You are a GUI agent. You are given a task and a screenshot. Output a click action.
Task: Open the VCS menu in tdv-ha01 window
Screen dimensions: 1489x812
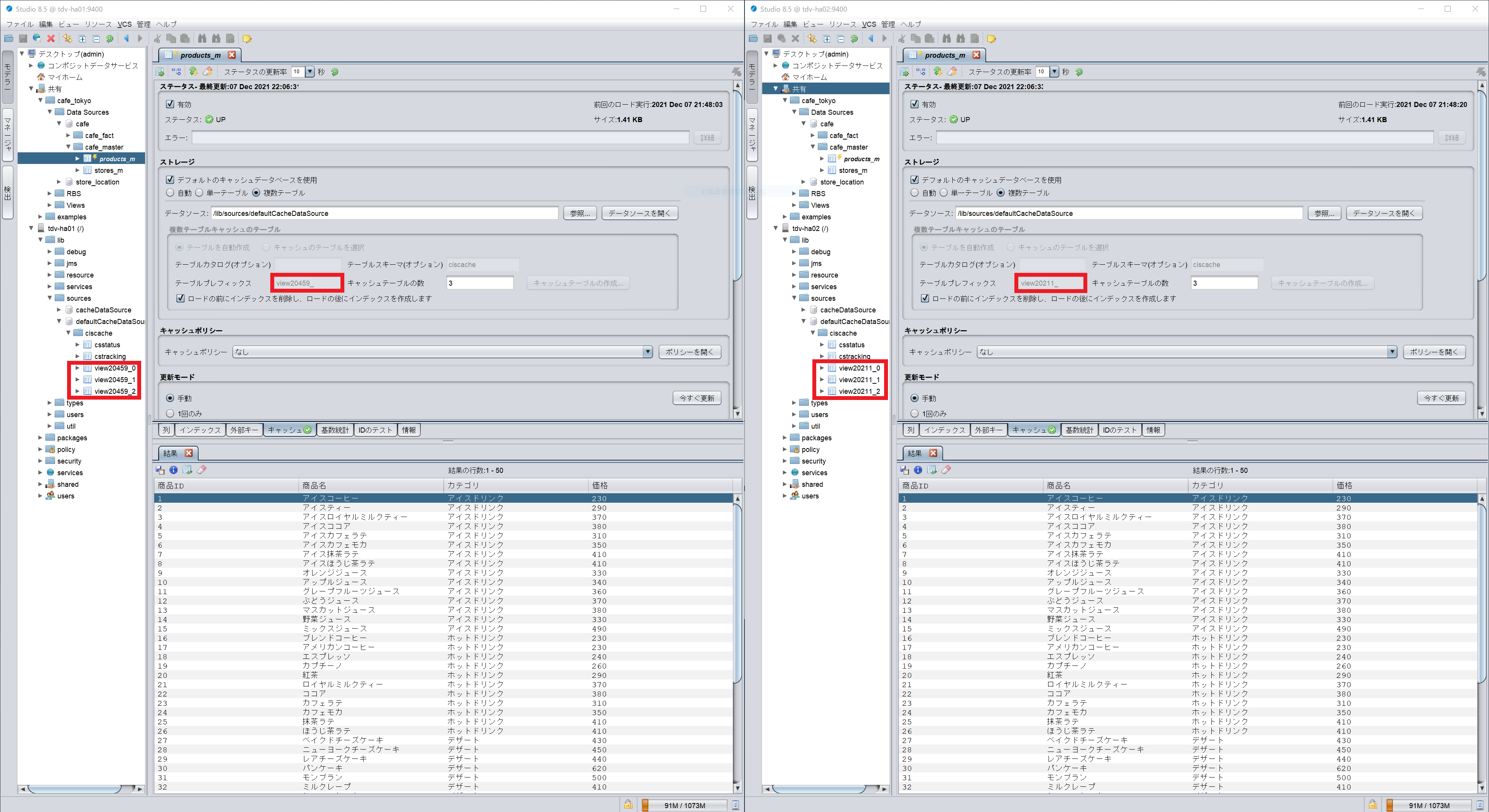(x=124, y=24)
